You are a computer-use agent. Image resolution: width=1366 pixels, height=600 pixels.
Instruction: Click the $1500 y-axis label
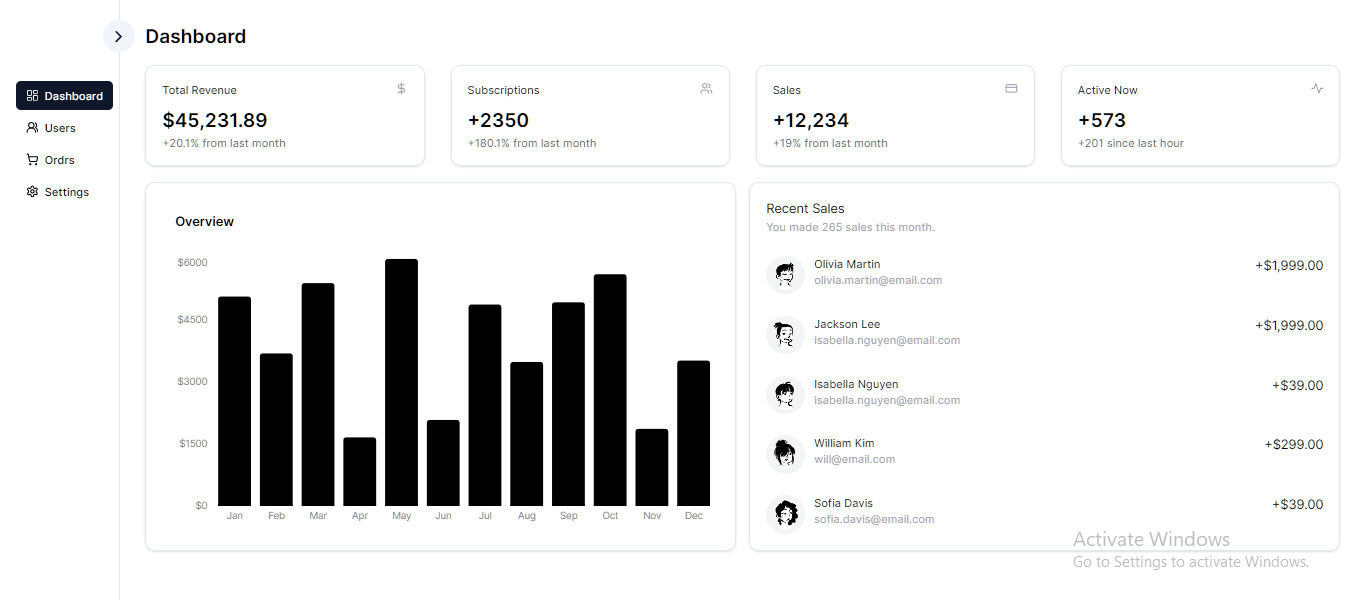pyautogui.click(x=193, y=443)
